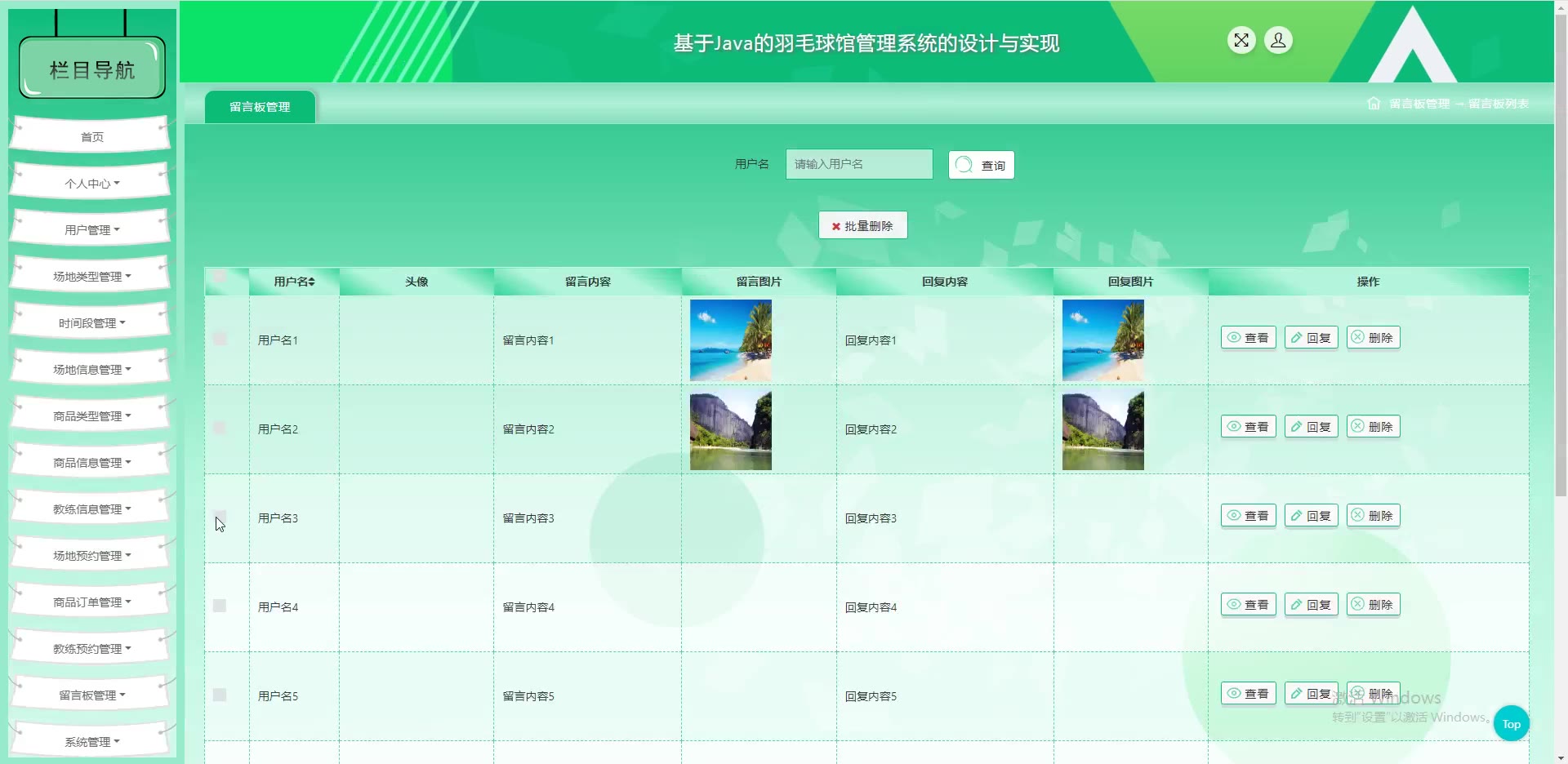Check the row checkbox for 用户名3
The image size is (1568, 764).
[220, 516]
